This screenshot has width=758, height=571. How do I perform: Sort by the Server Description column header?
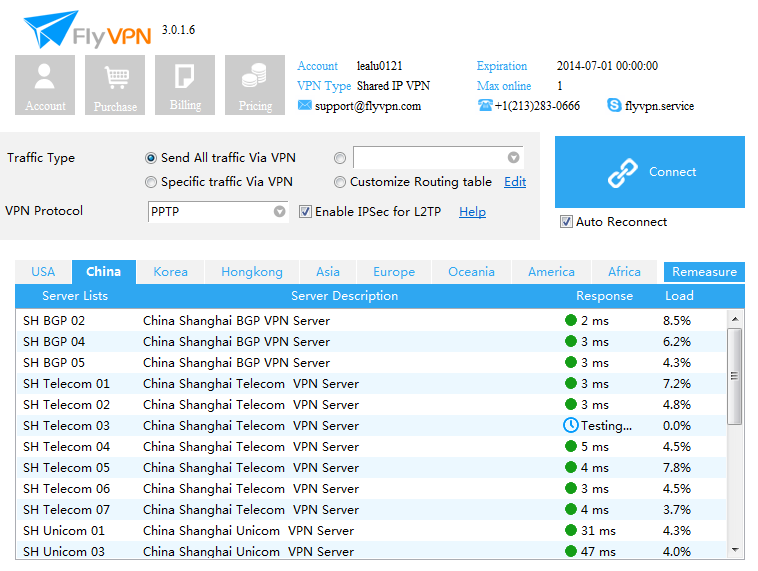[x=344, y=296]
